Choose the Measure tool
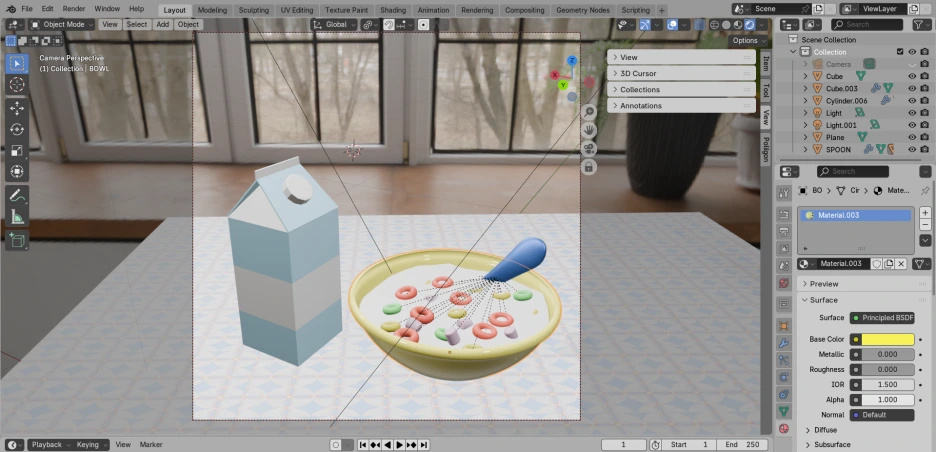This screenshot has width=936, height=452. (17, 217)
